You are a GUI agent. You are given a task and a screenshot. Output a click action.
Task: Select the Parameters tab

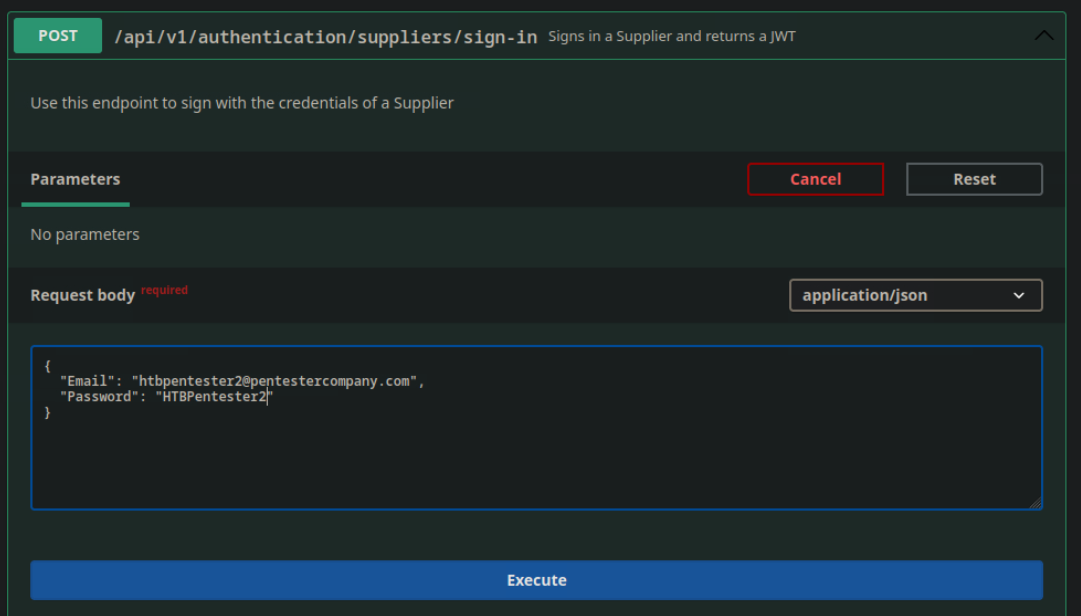(x=74, y=179)
